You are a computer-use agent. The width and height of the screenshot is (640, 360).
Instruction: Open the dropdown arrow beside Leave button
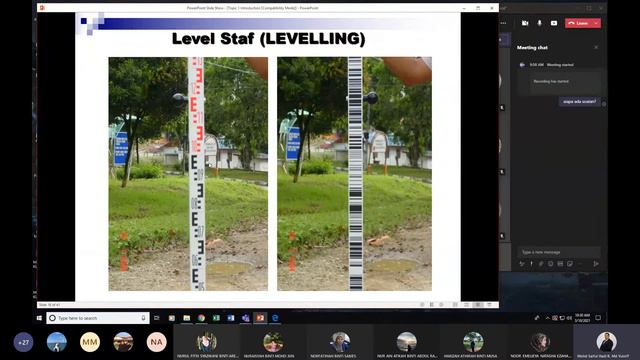coord(597,23)
